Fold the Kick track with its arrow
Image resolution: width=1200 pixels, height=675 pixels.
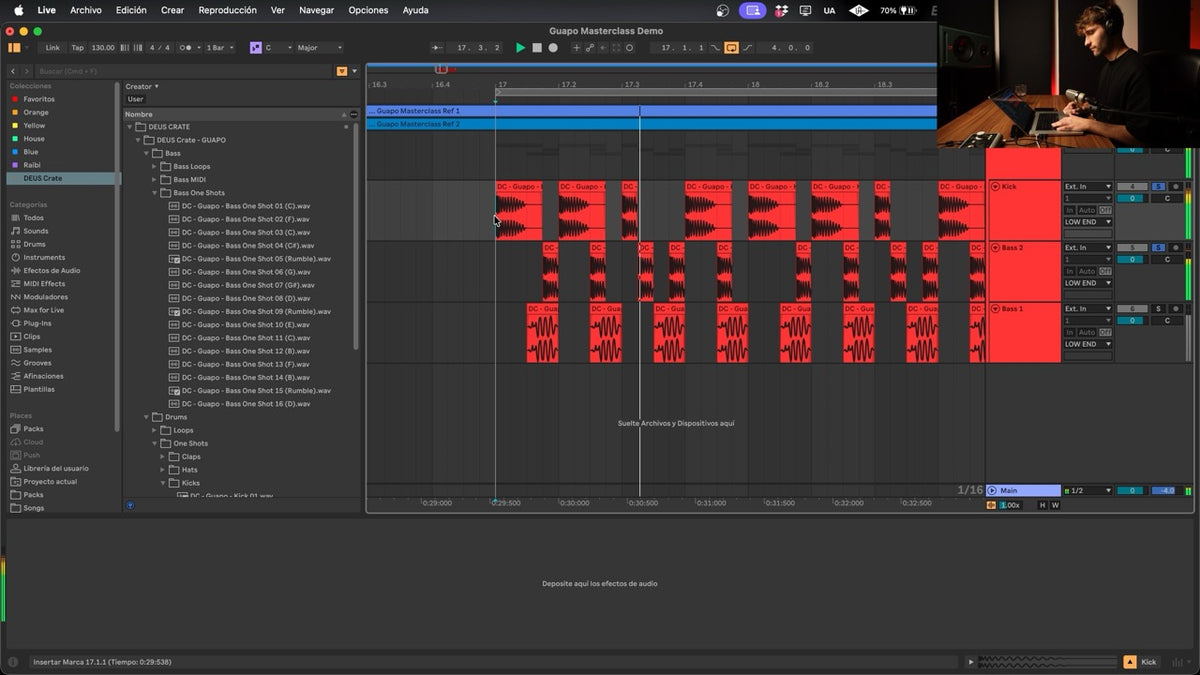click(995, 187)
